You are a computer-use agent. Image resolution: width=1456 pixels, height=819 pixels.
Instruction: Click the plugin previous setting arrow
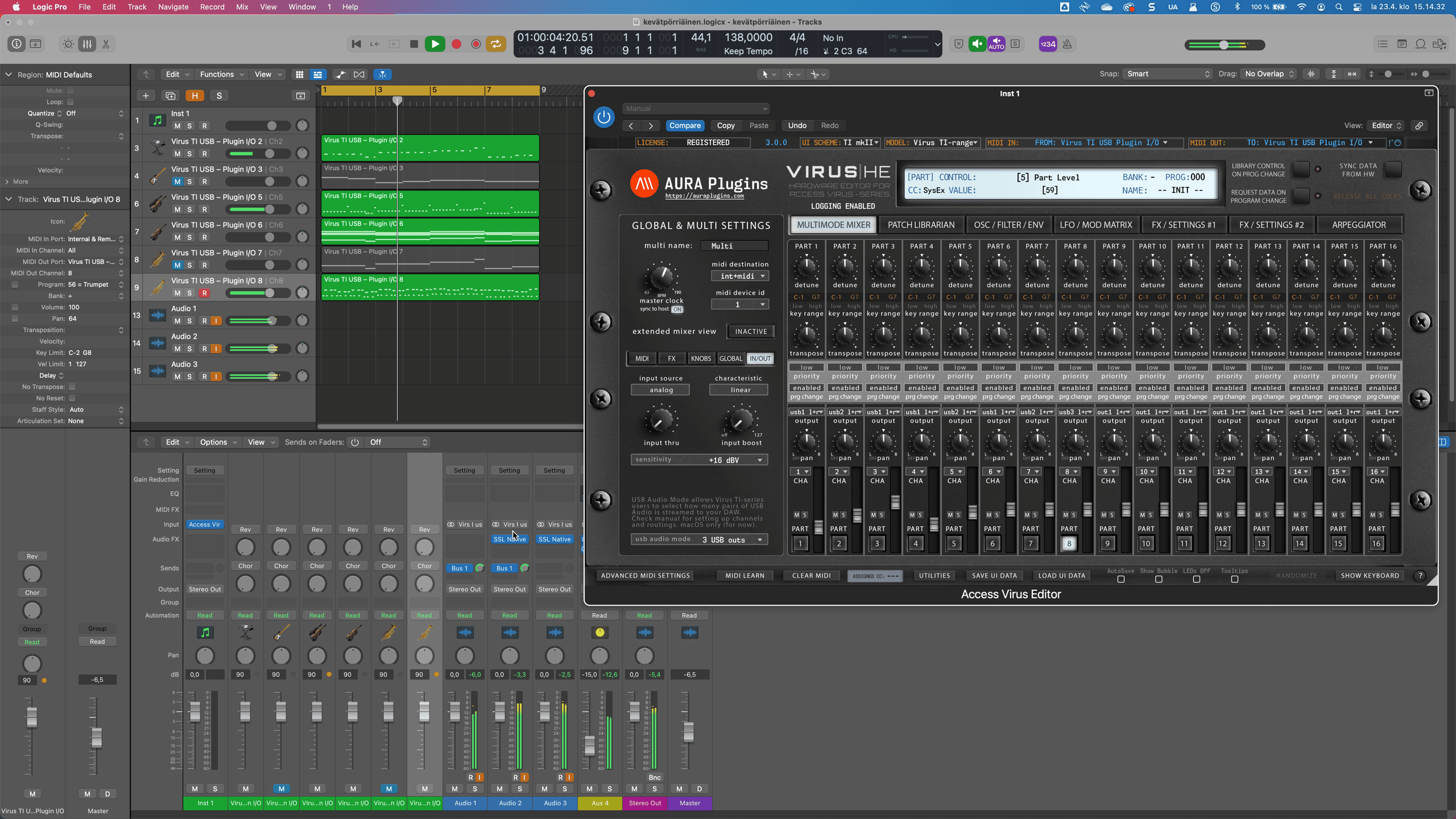[631, 126]
